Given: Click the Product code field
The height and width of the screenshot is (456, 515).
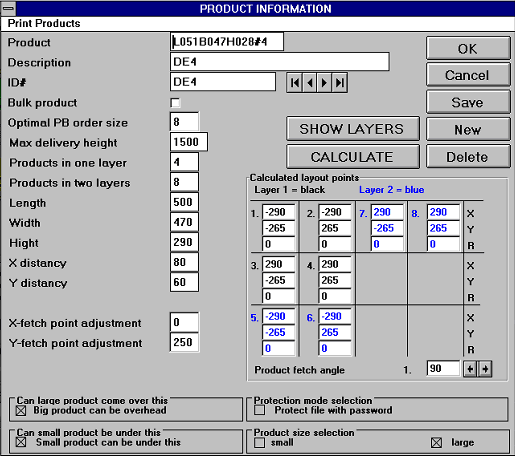Looking at the screenshot, I should [x=227, y=42].
